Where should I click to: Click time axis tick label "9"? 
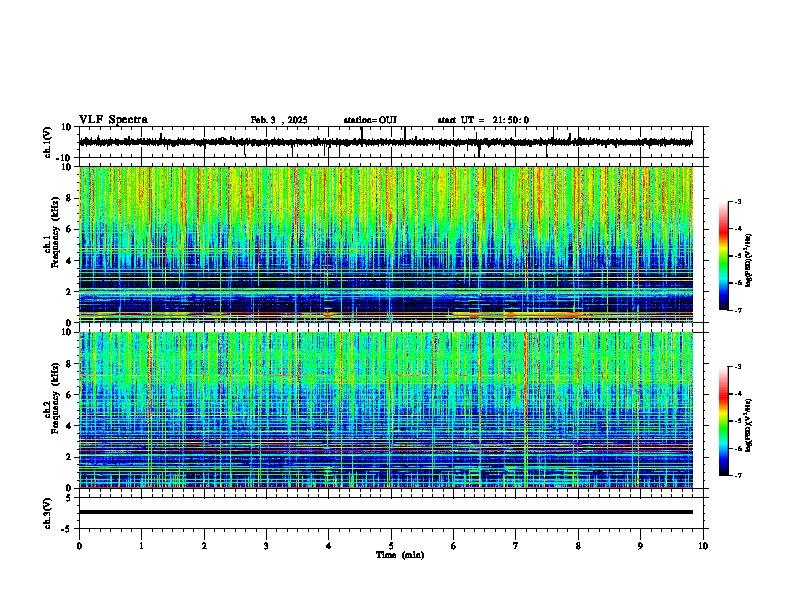(640, 546)
